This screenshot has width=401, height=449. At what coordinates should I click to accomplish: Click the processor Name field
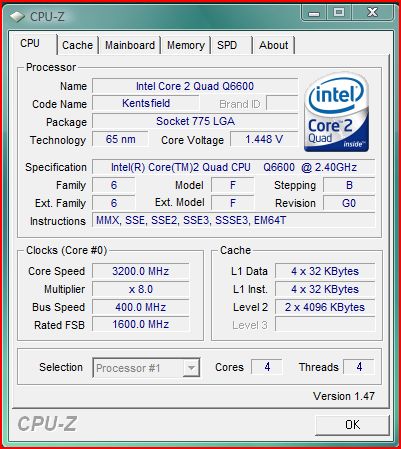tap(195, 86)
